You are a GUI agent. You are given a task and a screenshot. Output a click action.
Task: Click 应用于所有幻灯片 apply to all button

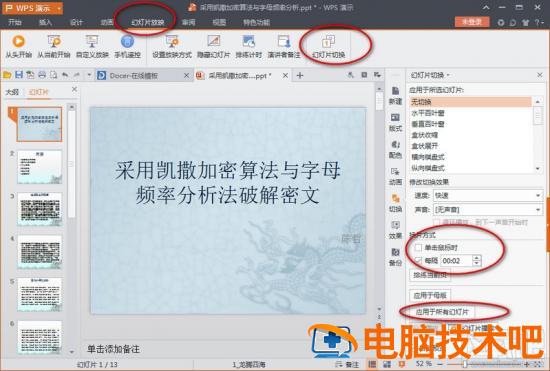(x=442, y=312)
